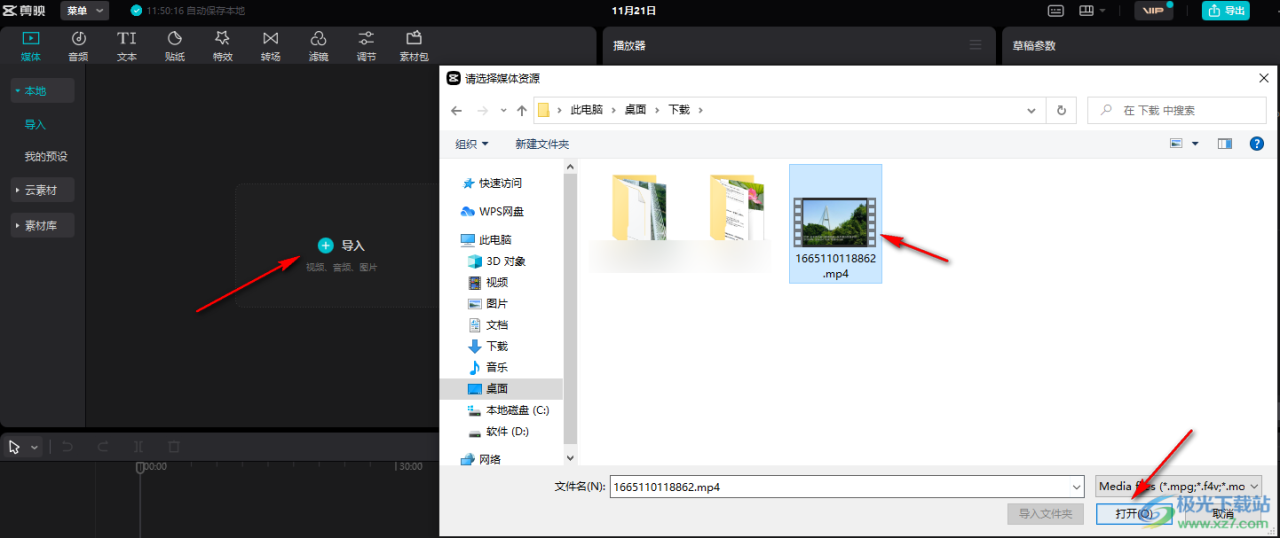Click the dialog forward arrow

(483, 110)
